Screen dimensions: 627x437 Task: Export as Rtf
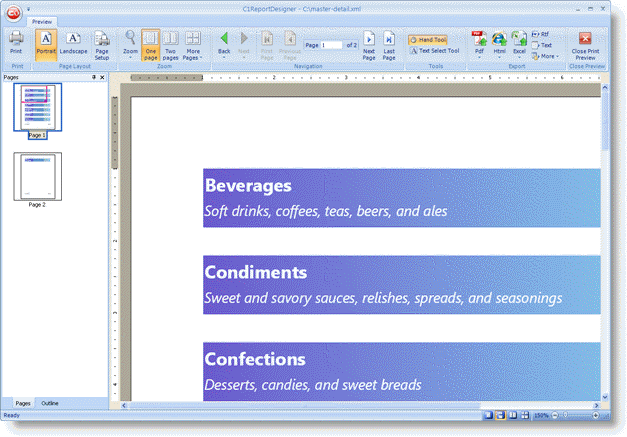(541, 34)
